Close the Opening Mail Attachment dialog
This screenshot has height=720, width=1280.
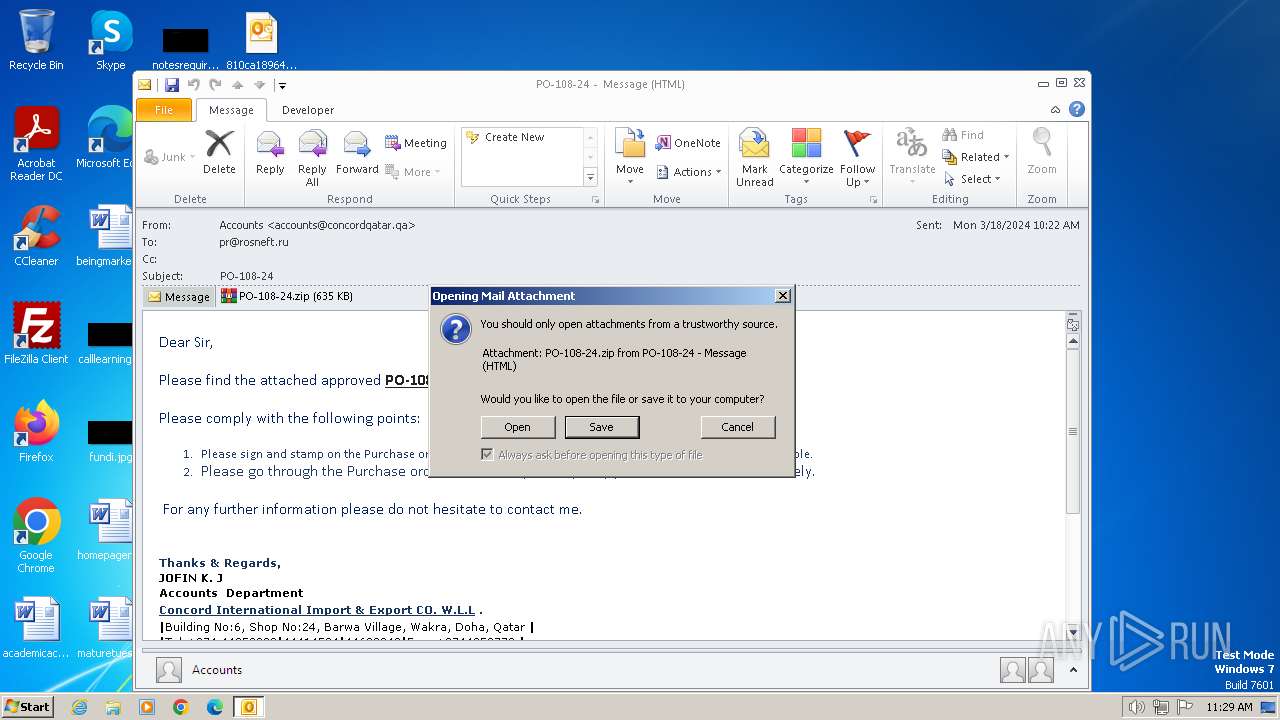[783, 296]
